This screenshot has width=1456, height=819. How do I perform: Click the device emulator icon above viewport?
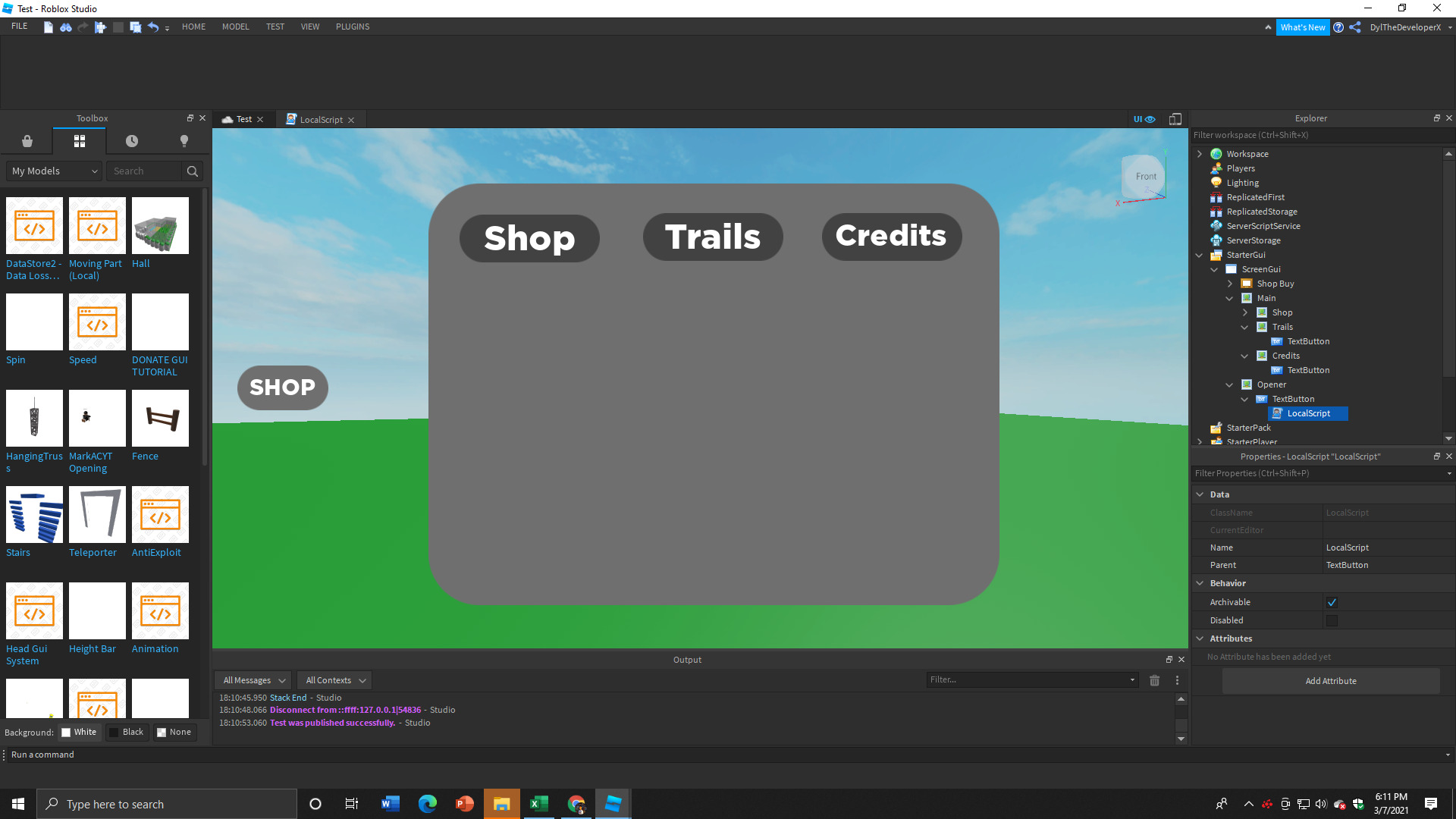coord(1175,119)
